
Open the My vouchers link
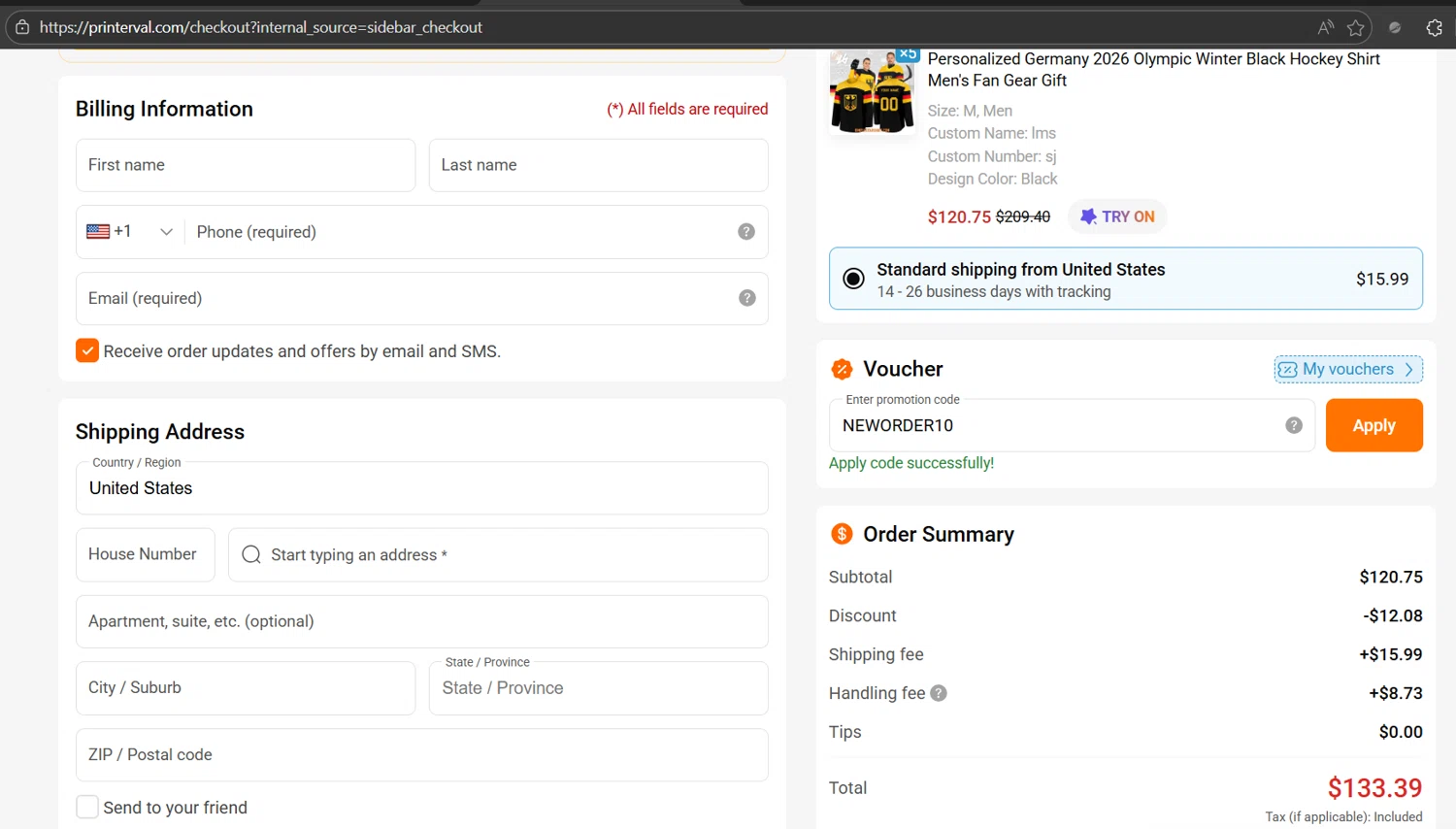point(1348,369)
